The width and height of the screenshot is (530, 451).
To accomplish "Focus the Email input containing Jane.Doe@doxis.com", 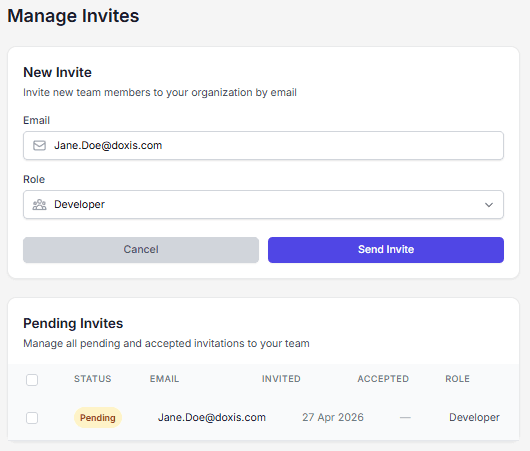I will 263,145.
